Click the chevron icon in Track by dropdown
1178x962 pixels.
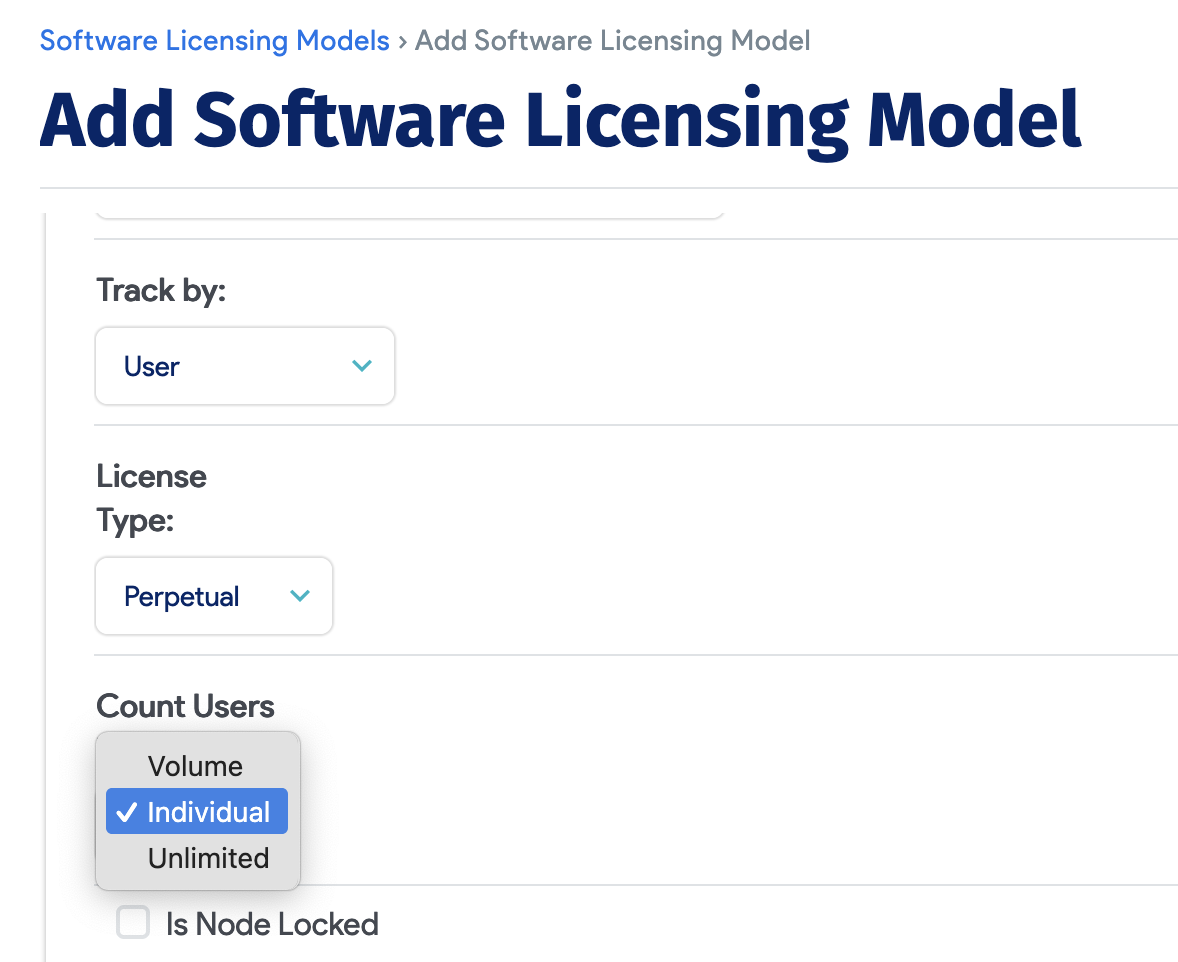point(362,366)
